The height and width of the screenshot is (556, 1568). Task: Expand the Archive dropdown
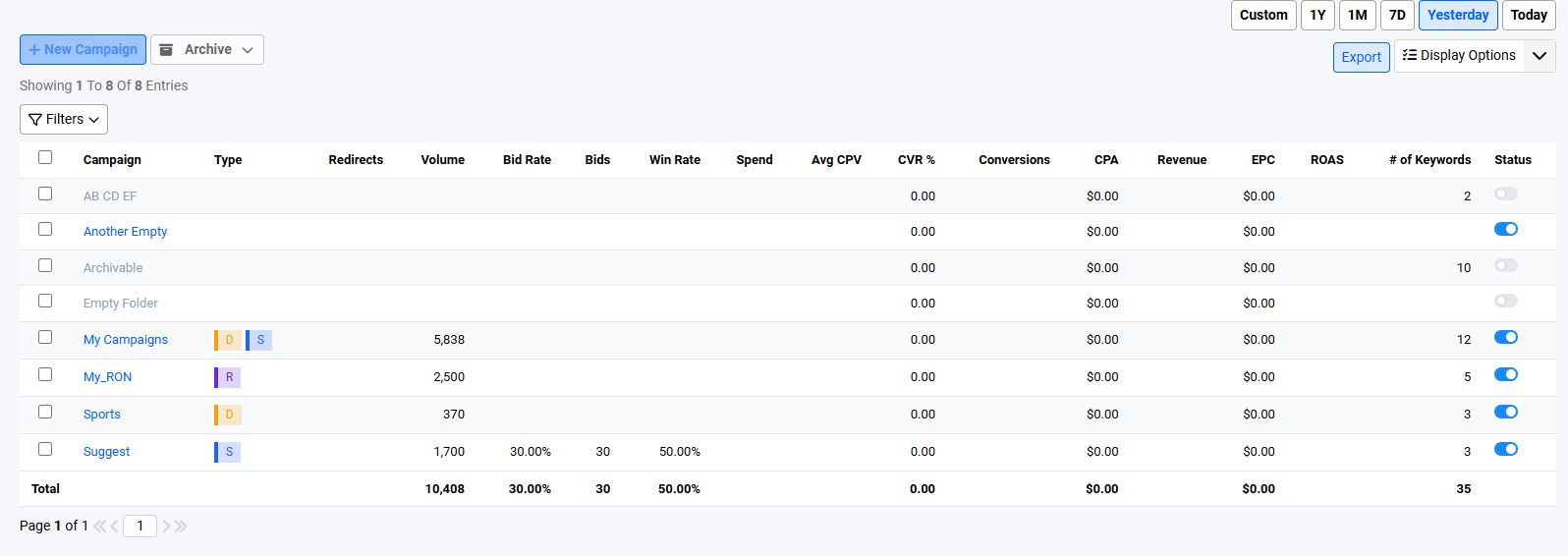tap(207, 49)
